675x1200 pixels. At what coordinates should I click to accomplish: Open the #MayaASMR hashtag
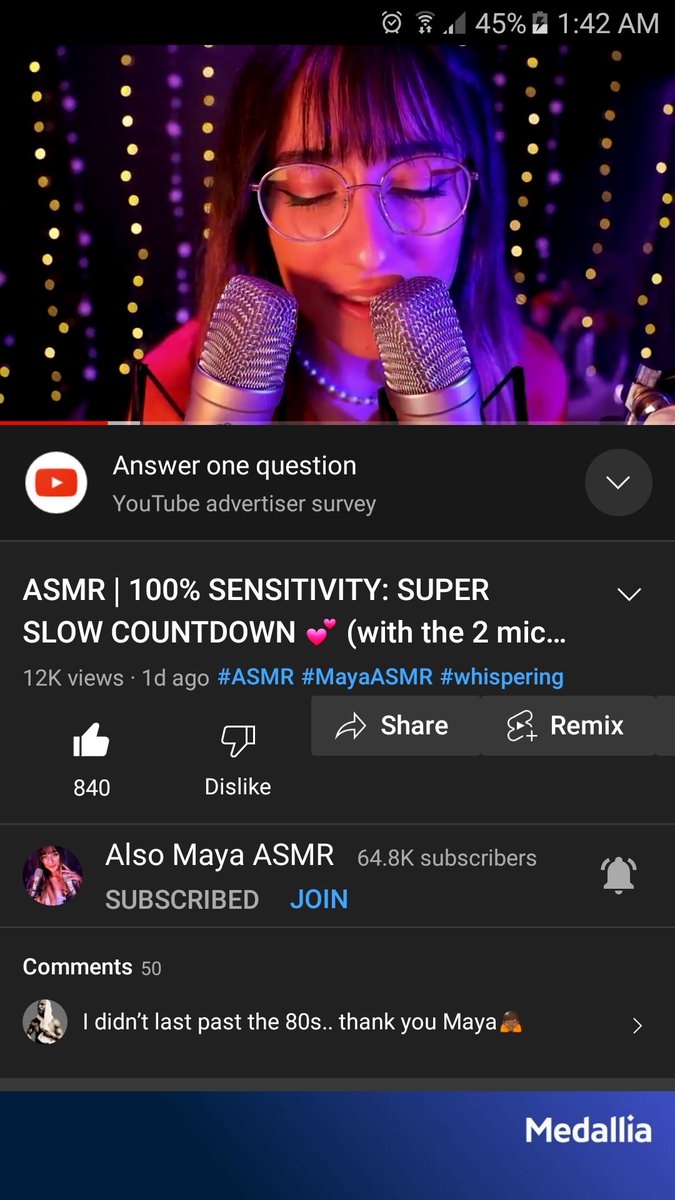(367, 677)
